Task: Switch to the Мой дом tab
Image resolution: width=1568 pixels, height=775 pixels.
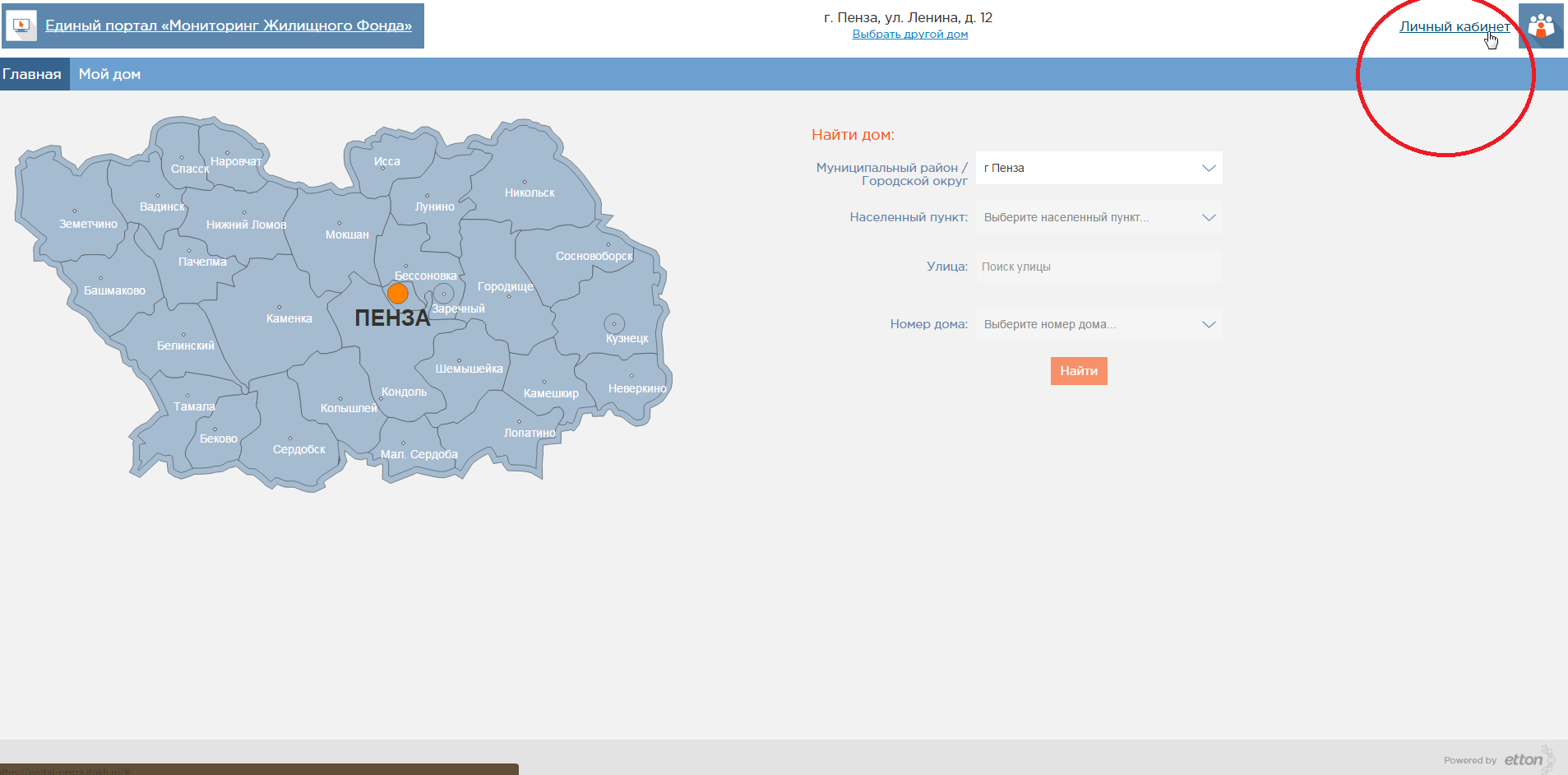Action: coord(109,74)
